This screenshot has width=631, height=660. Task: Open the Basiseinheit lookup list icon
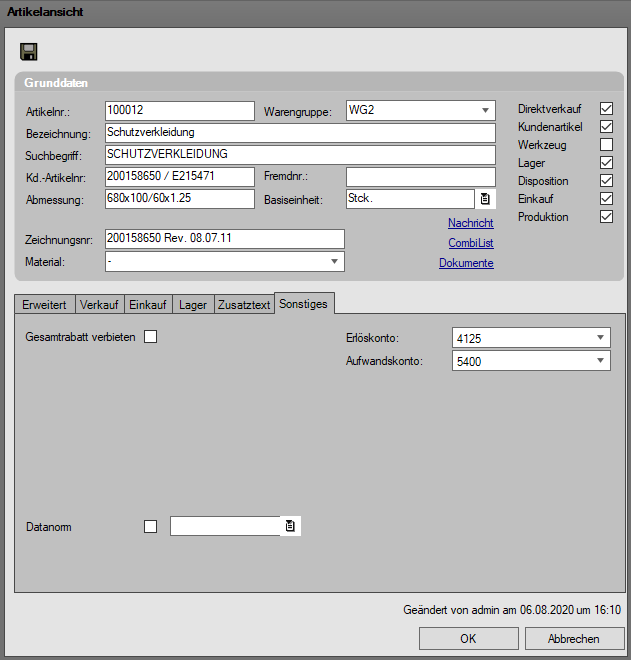(485, 199)
